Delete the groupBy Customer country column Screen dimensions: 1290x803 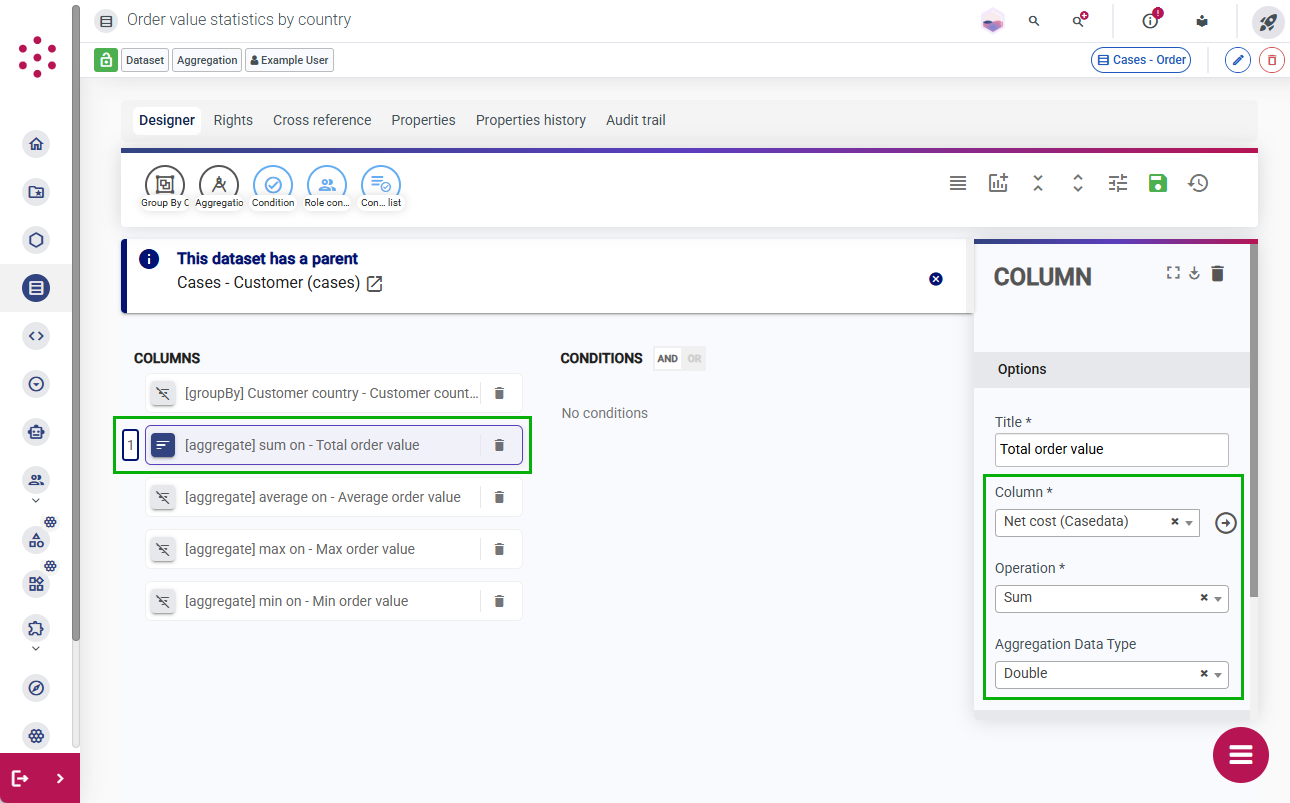499,393
